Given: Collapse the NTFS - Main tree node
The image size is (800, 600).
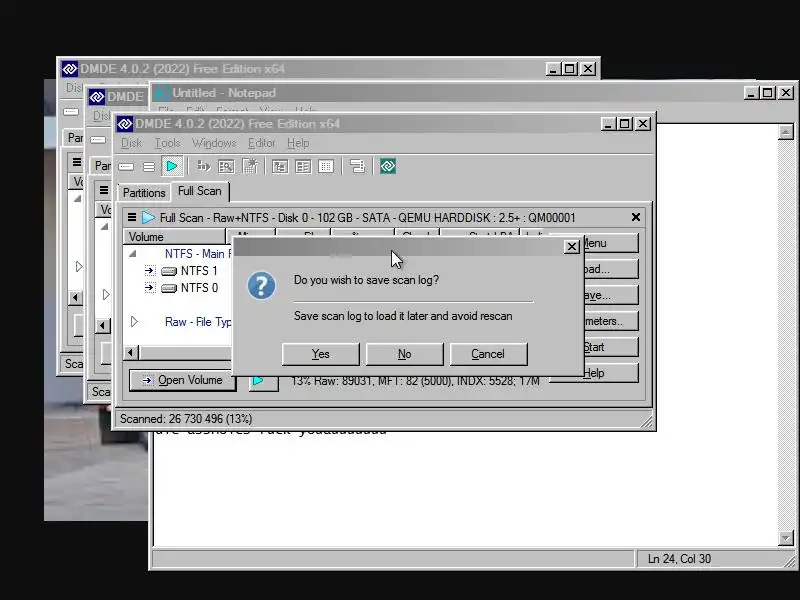Looking at the screenshot, I should [x=133, y=254].
